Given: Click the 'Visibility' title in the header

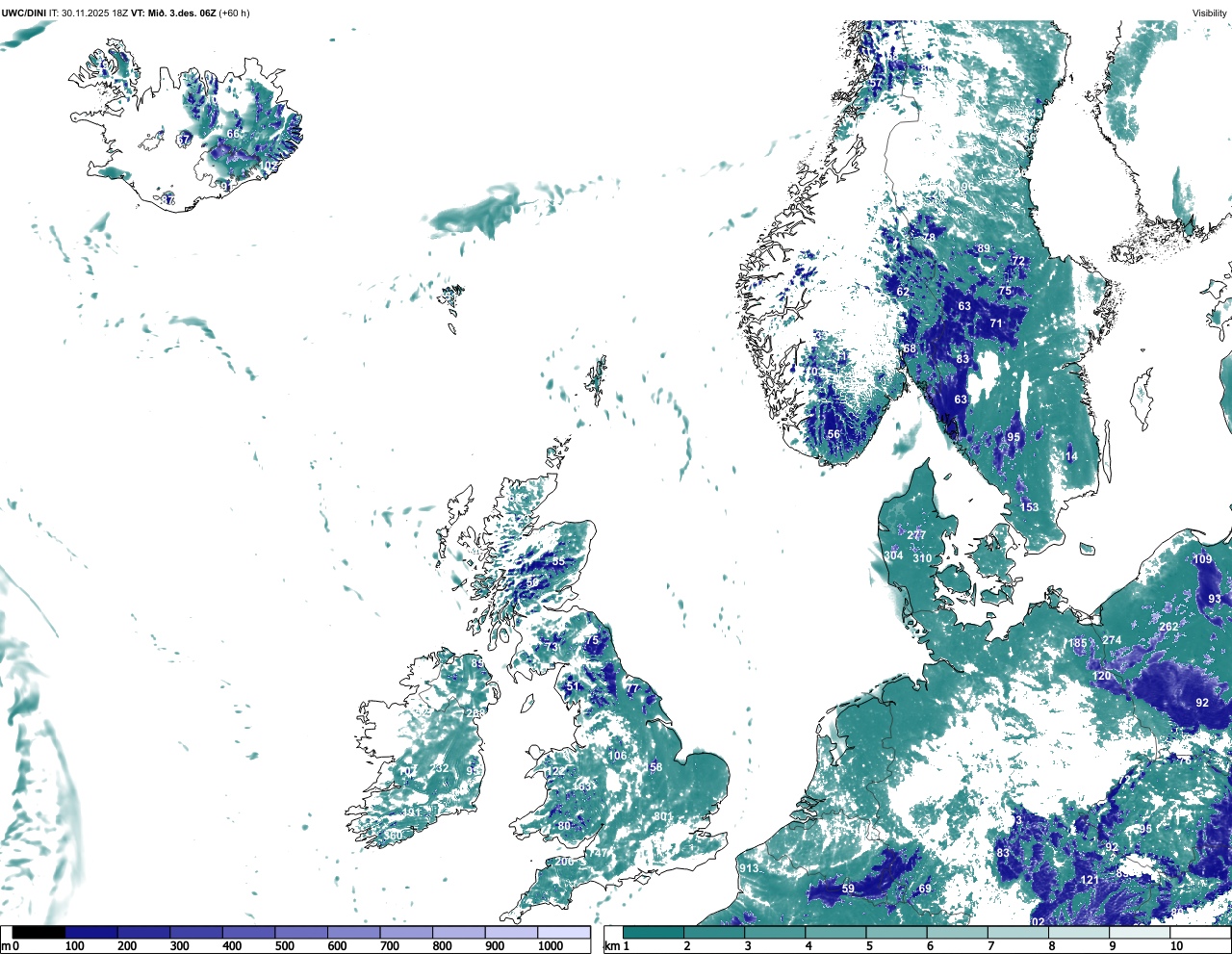Looking at the screenshot, I should (1210, 13).
